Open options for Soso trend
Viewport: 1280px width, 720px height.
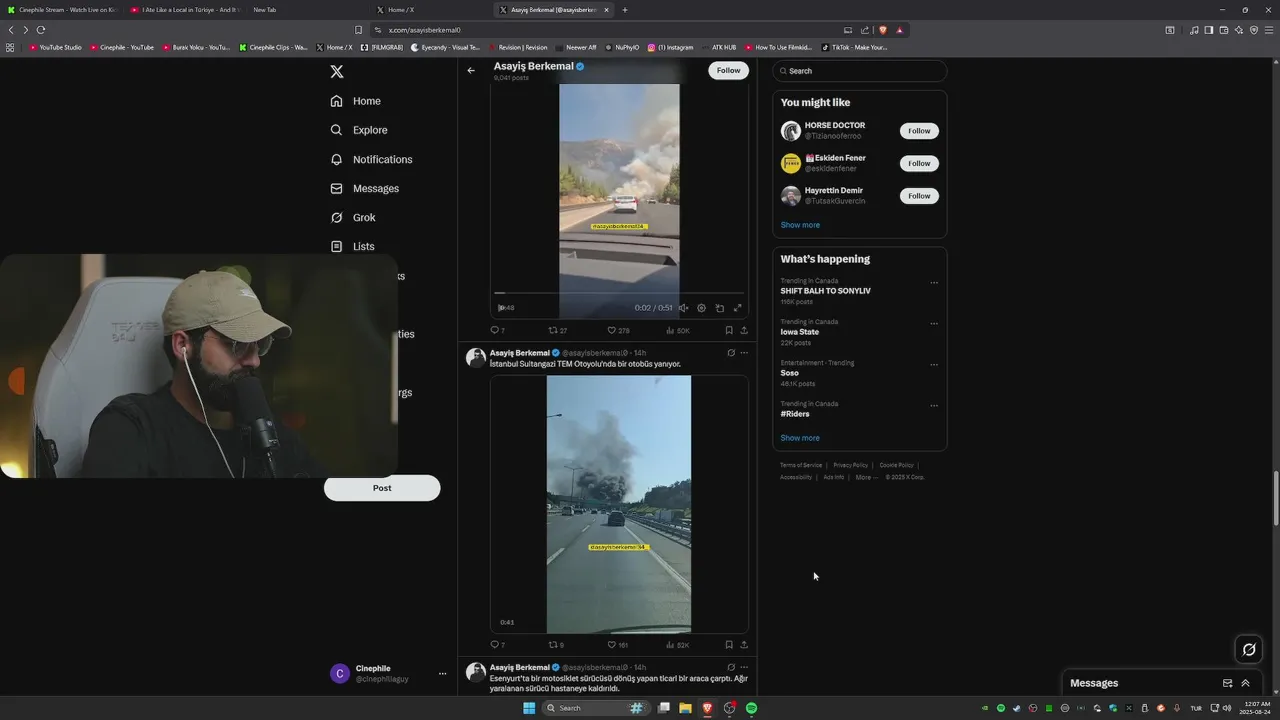[934, 365]
